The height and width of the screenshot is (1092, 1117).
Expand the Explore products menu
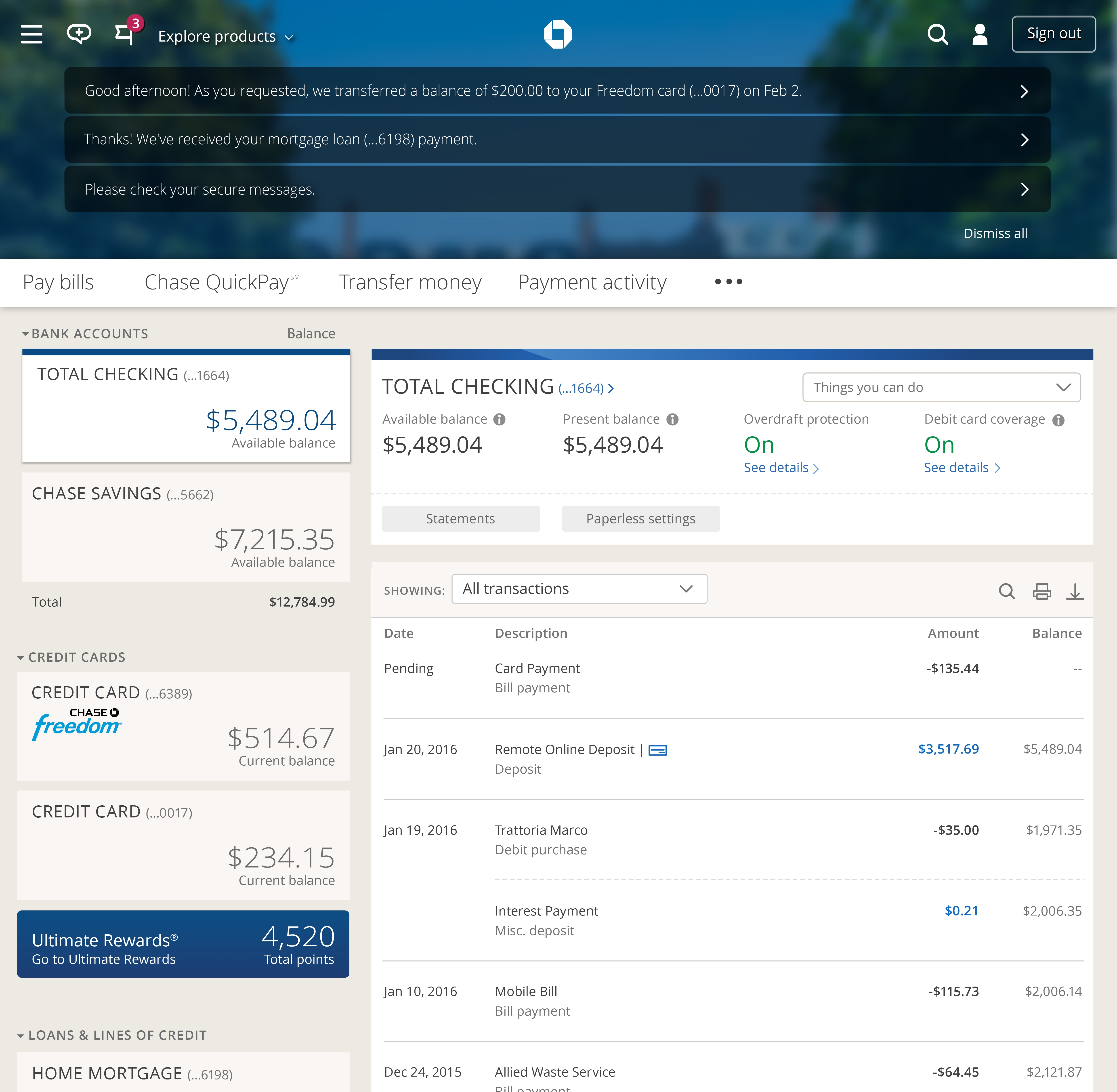(x=225, y=36)
